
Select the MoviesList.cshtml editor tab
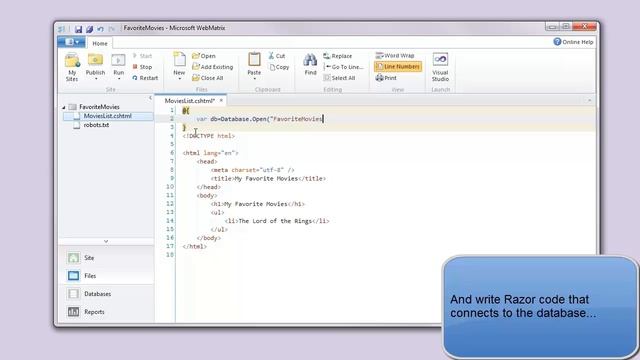pos(190,100)
